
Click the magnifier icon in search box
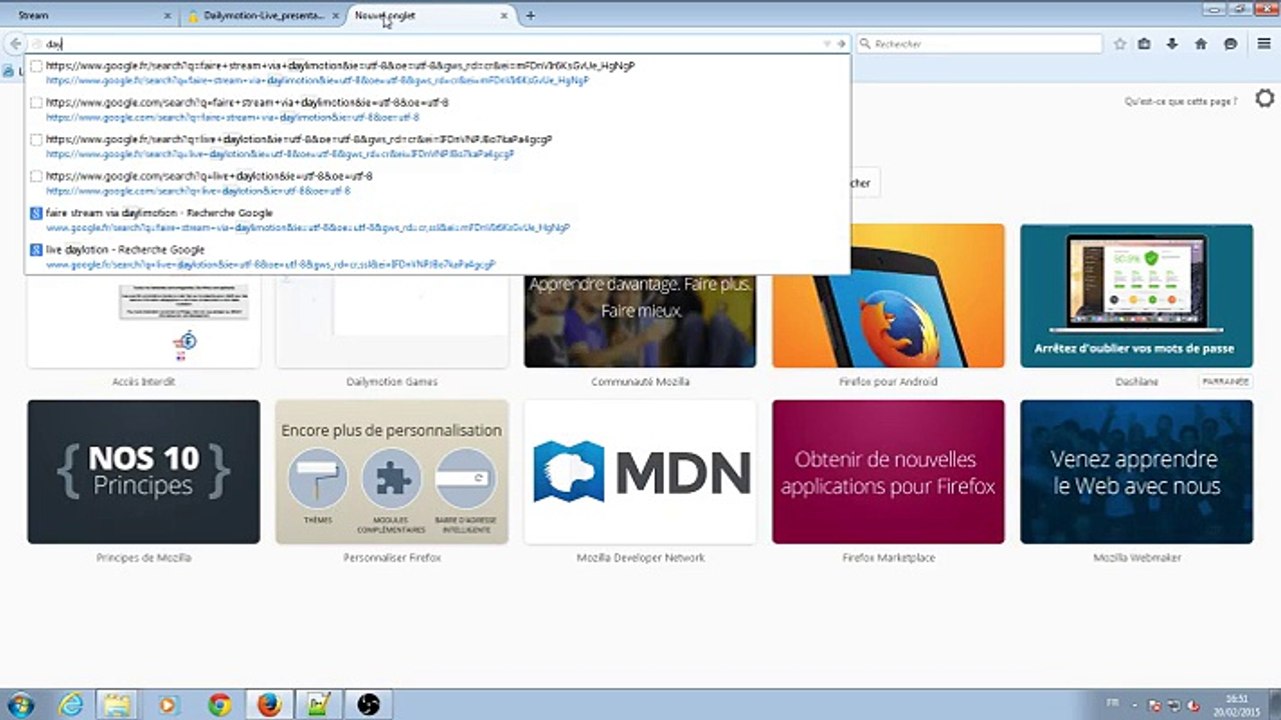[x=863, y=44]
